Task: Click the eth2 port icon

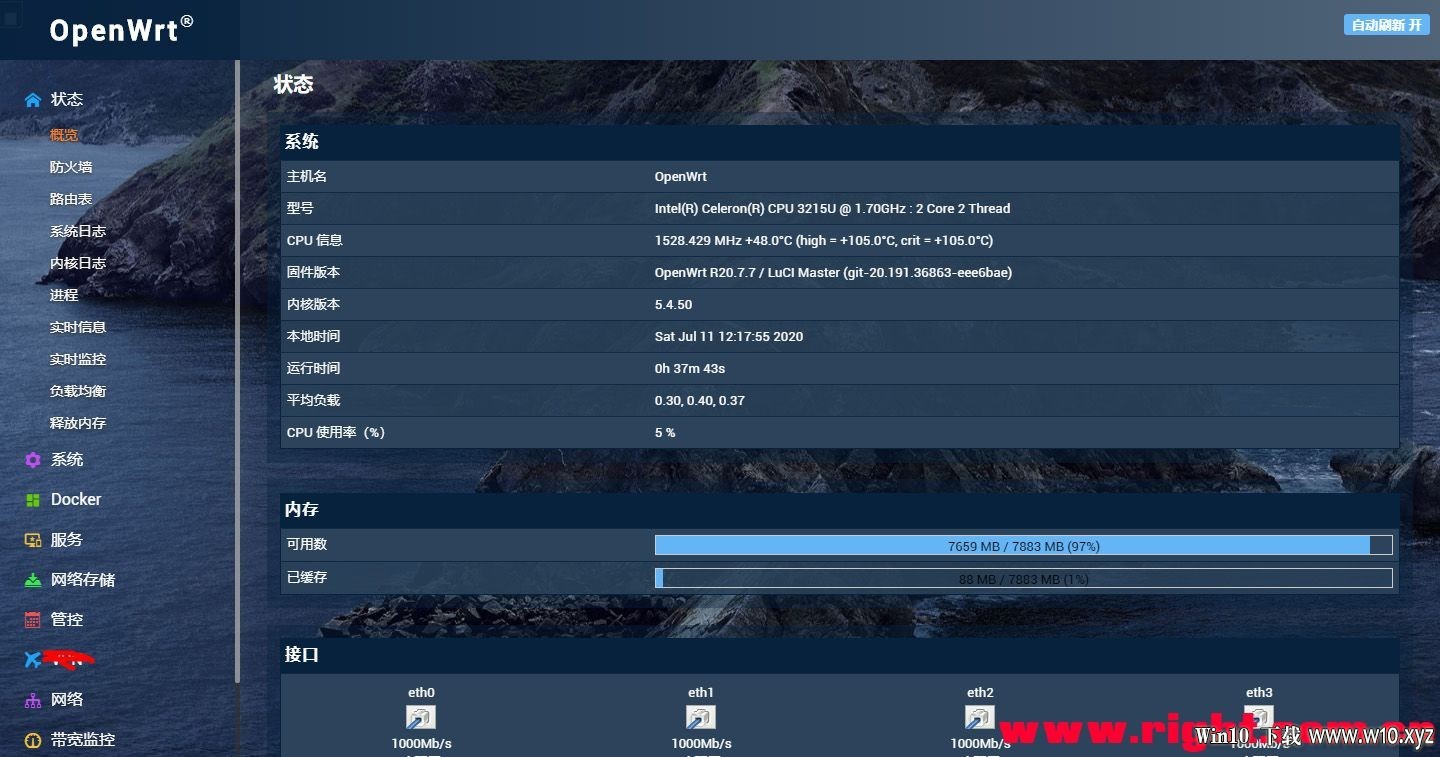Action: click(x=980, y=717)
